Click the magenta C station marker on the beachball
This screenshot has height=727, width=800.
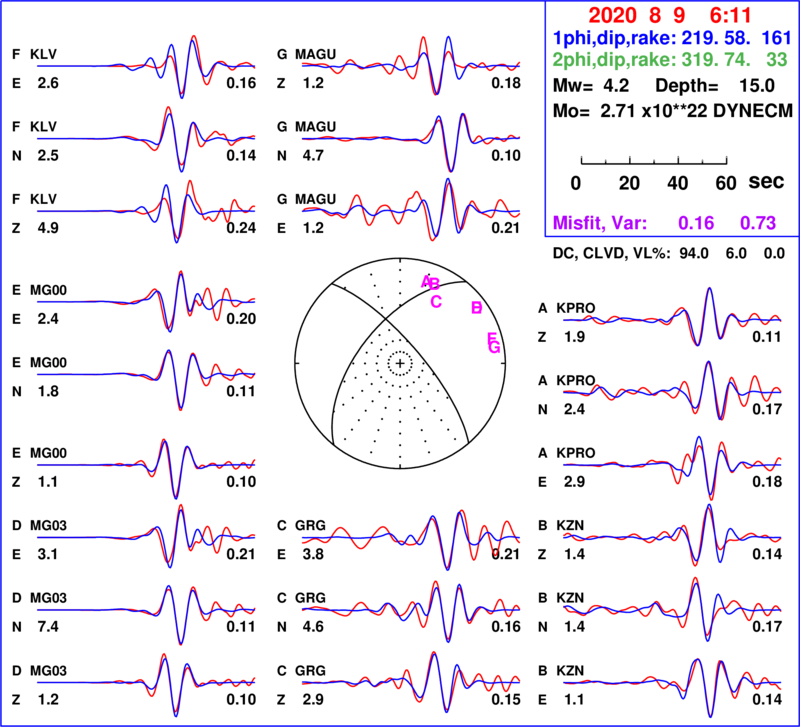point(436,302)
